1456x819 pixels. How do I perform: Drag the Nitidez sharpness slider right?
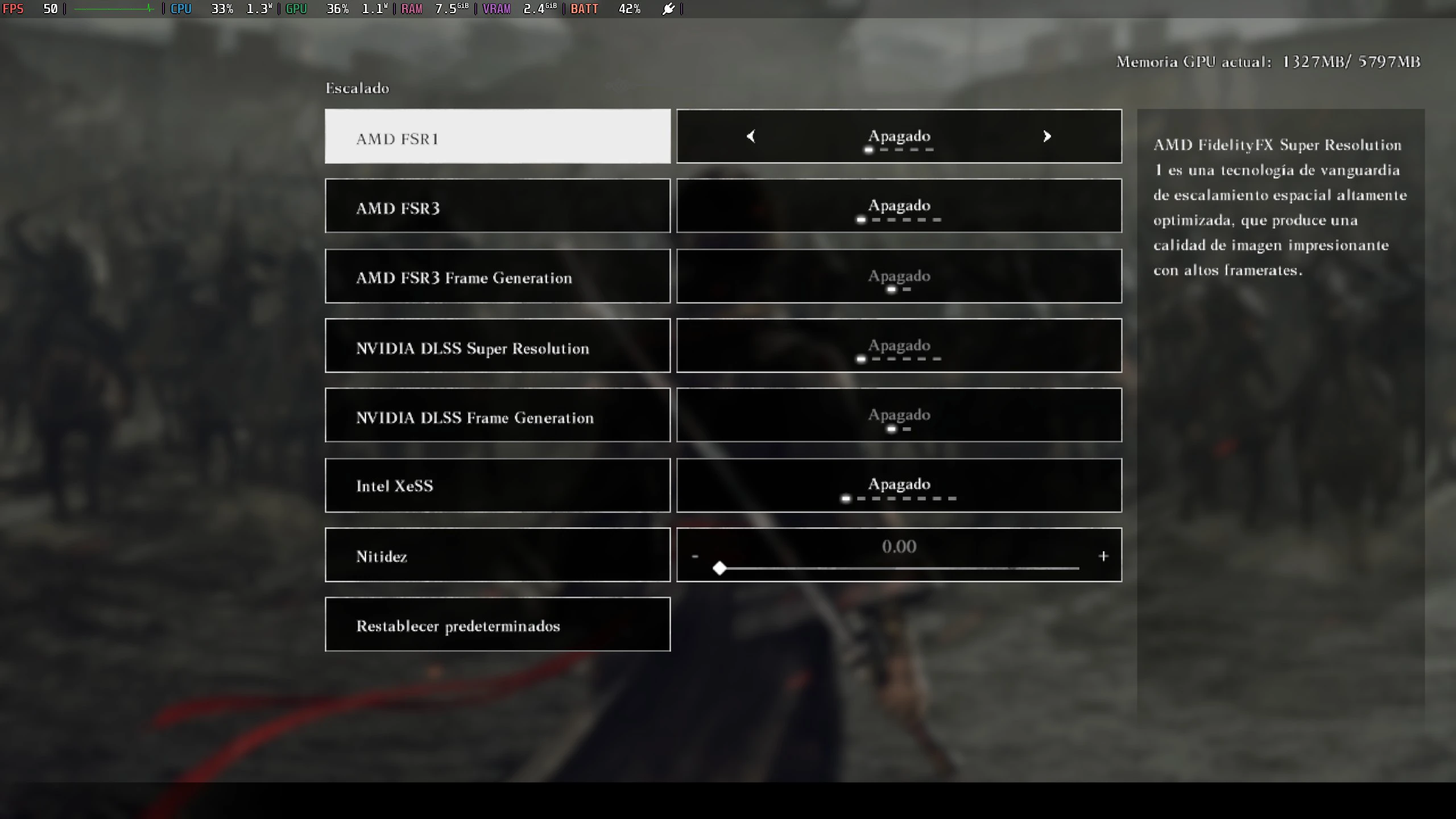point(720,567)
